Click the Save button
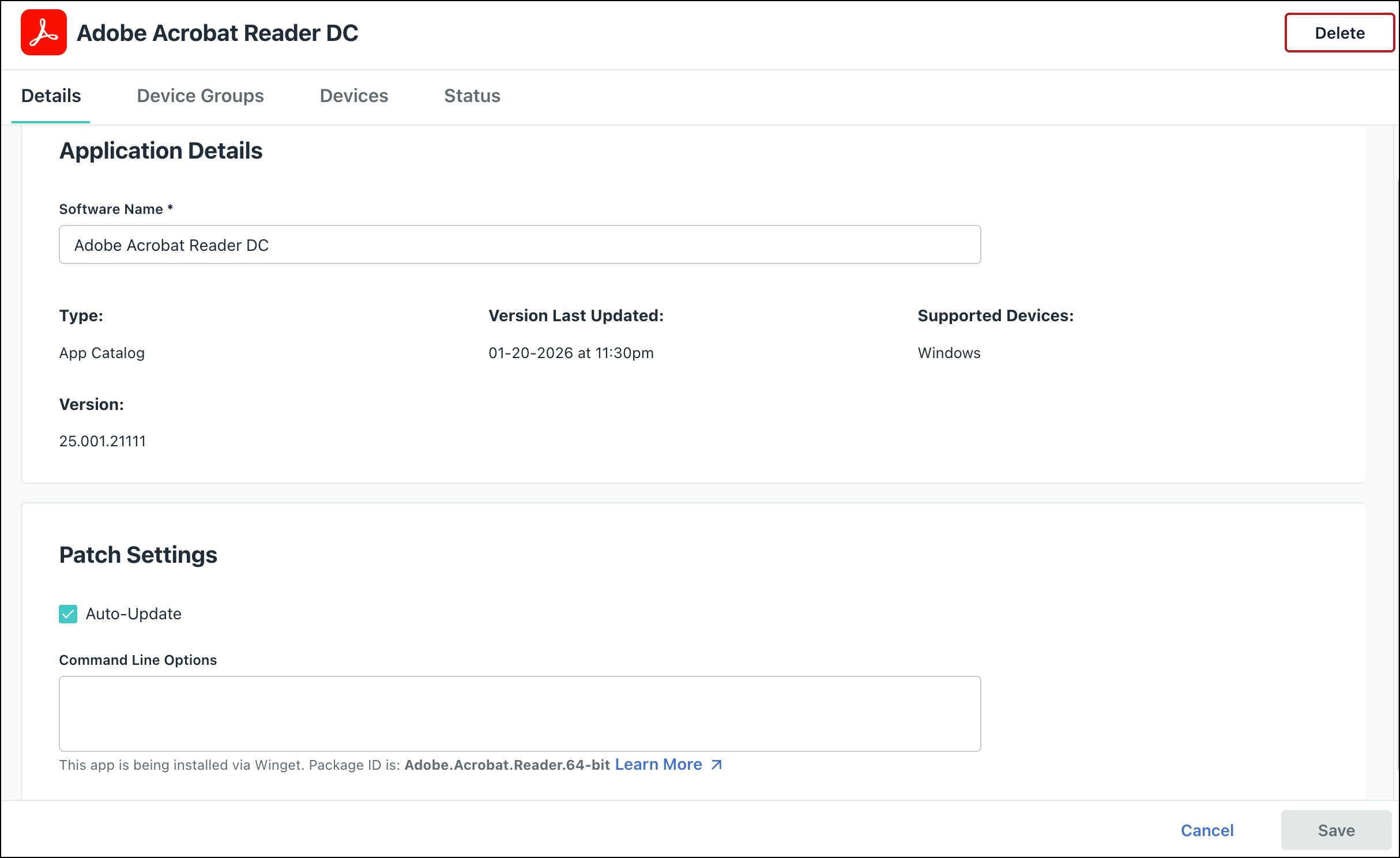 (x=1337, y=830)
